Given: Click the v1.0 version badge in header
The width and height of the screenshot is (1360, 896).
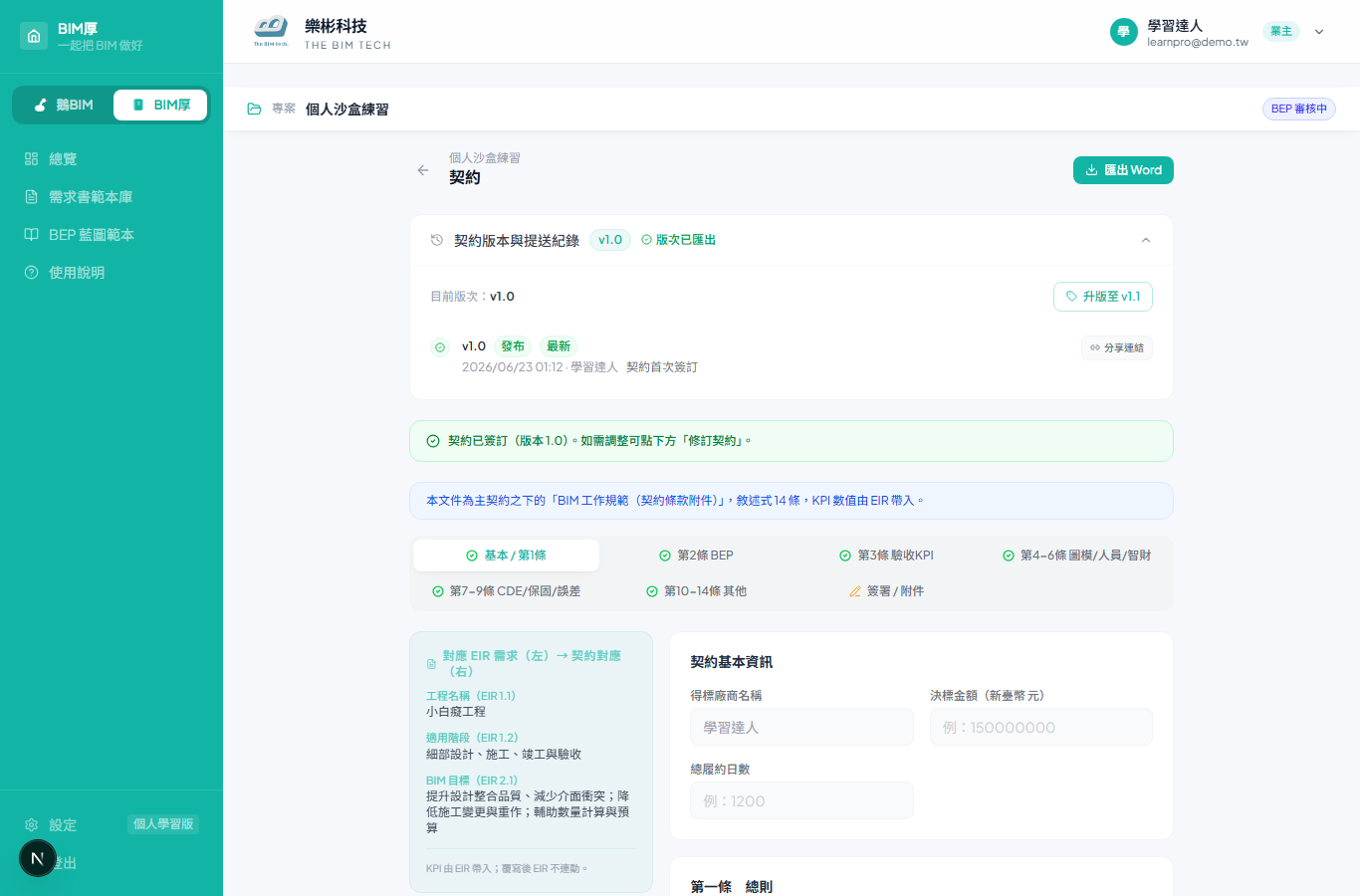Looking at the screenshot, I should tap(610, 240).
